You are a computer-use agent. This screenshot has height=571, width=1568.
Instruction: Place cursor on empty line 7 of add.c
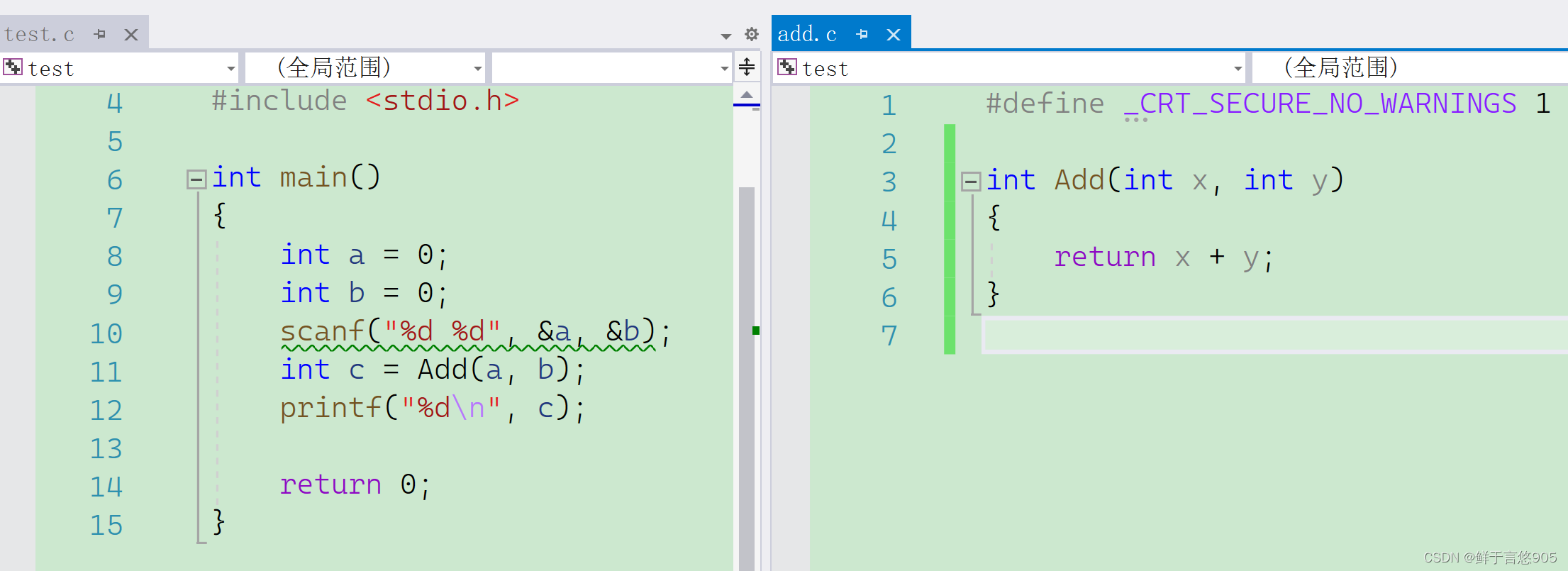coord(1274,336)
